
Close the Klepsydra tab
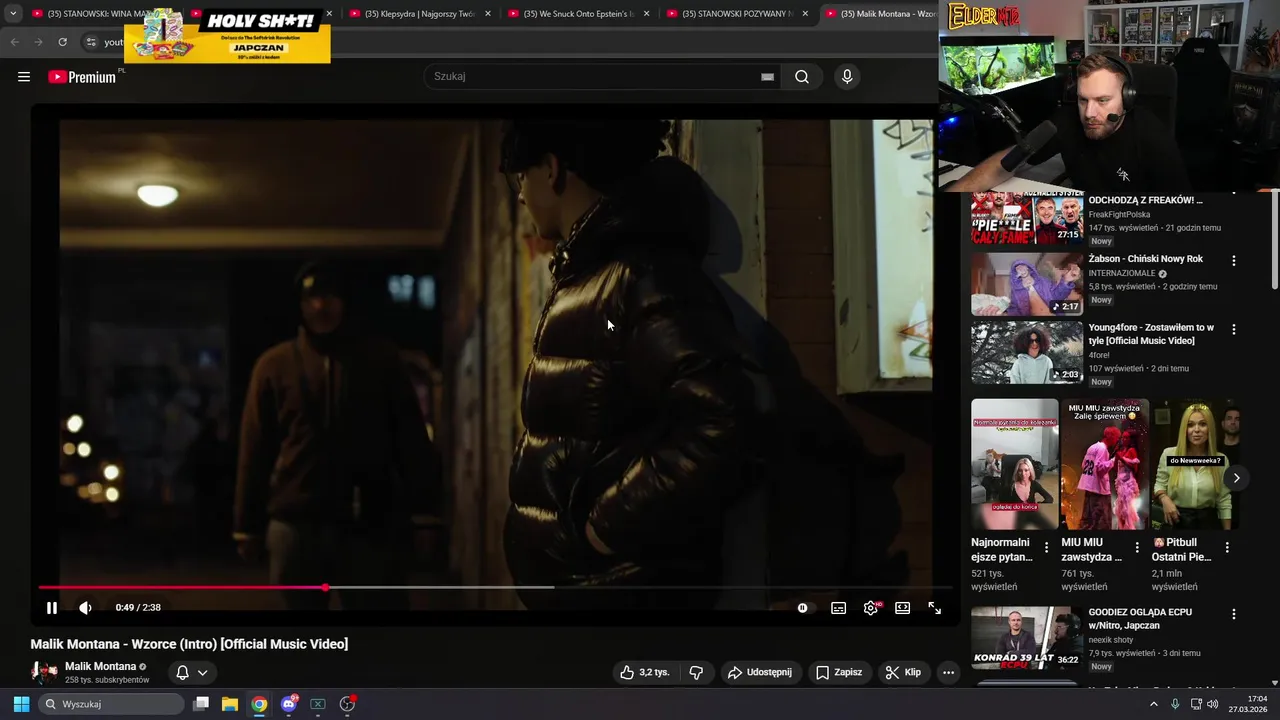[x=488, y=14]
